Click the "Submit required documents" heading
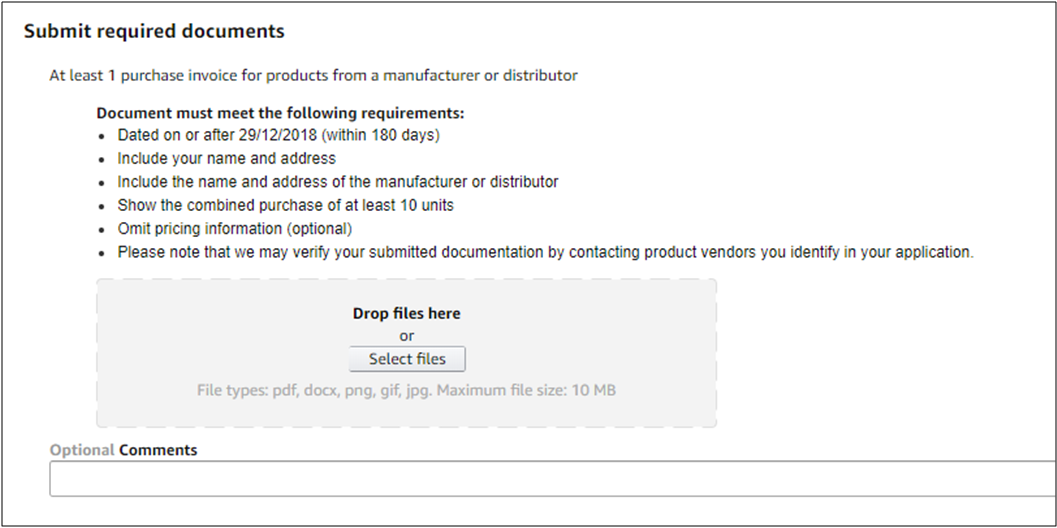 point(154,31)
